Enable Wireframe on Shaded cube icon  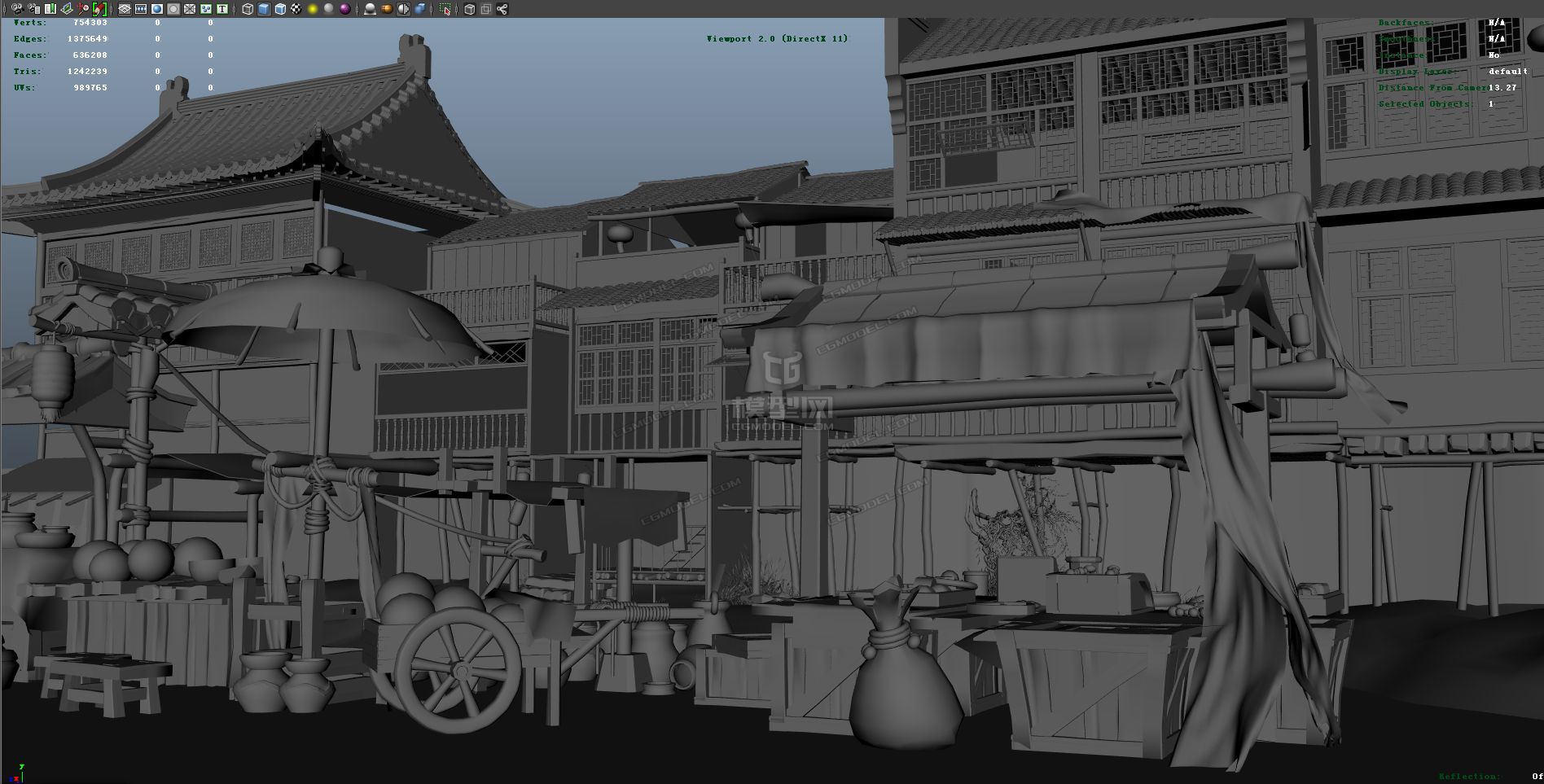pos(280,9)
